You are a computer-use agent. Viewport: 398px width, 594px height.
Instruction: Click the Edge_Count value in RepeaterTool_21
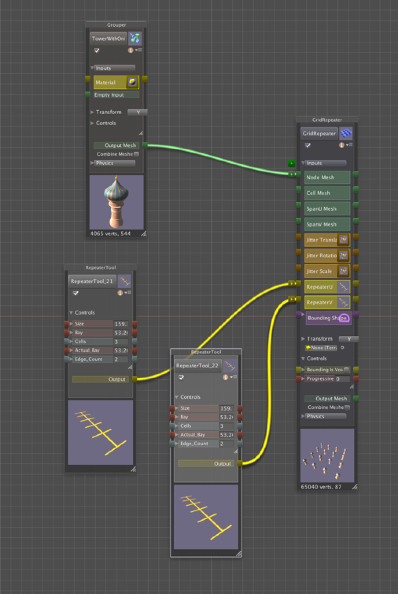point(121,359)
